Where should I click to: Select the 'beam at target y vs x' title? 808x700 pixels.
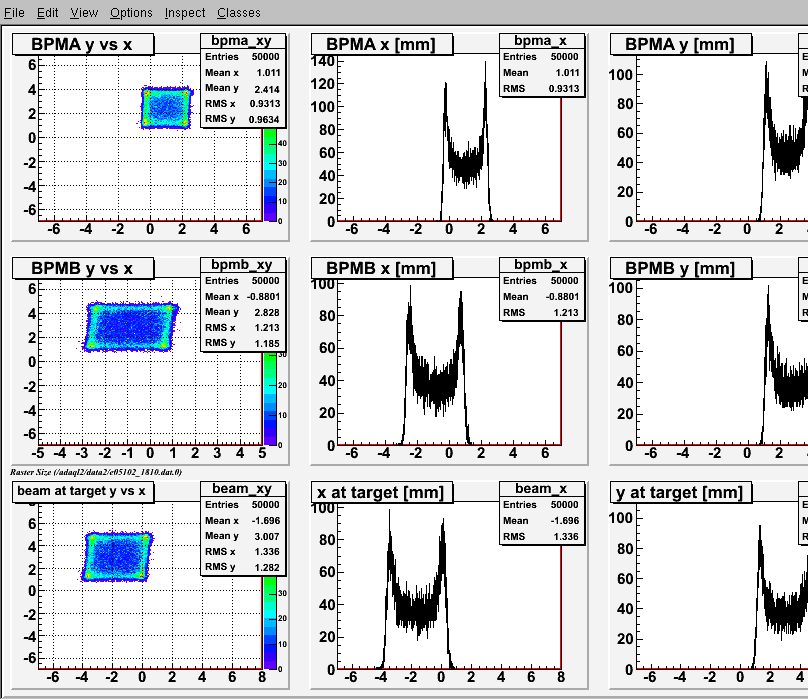pyautogui.click(x=83, y=492)
